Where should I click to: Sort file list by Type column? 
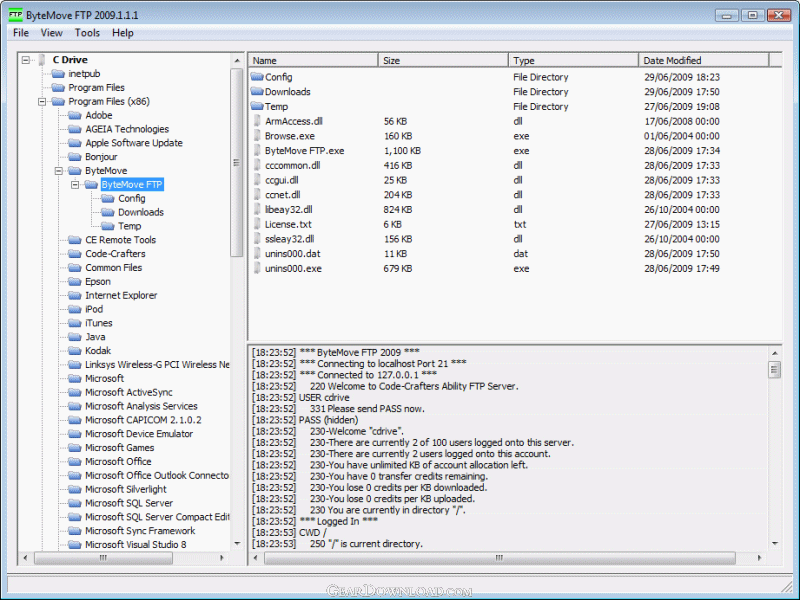coord(573,60)
